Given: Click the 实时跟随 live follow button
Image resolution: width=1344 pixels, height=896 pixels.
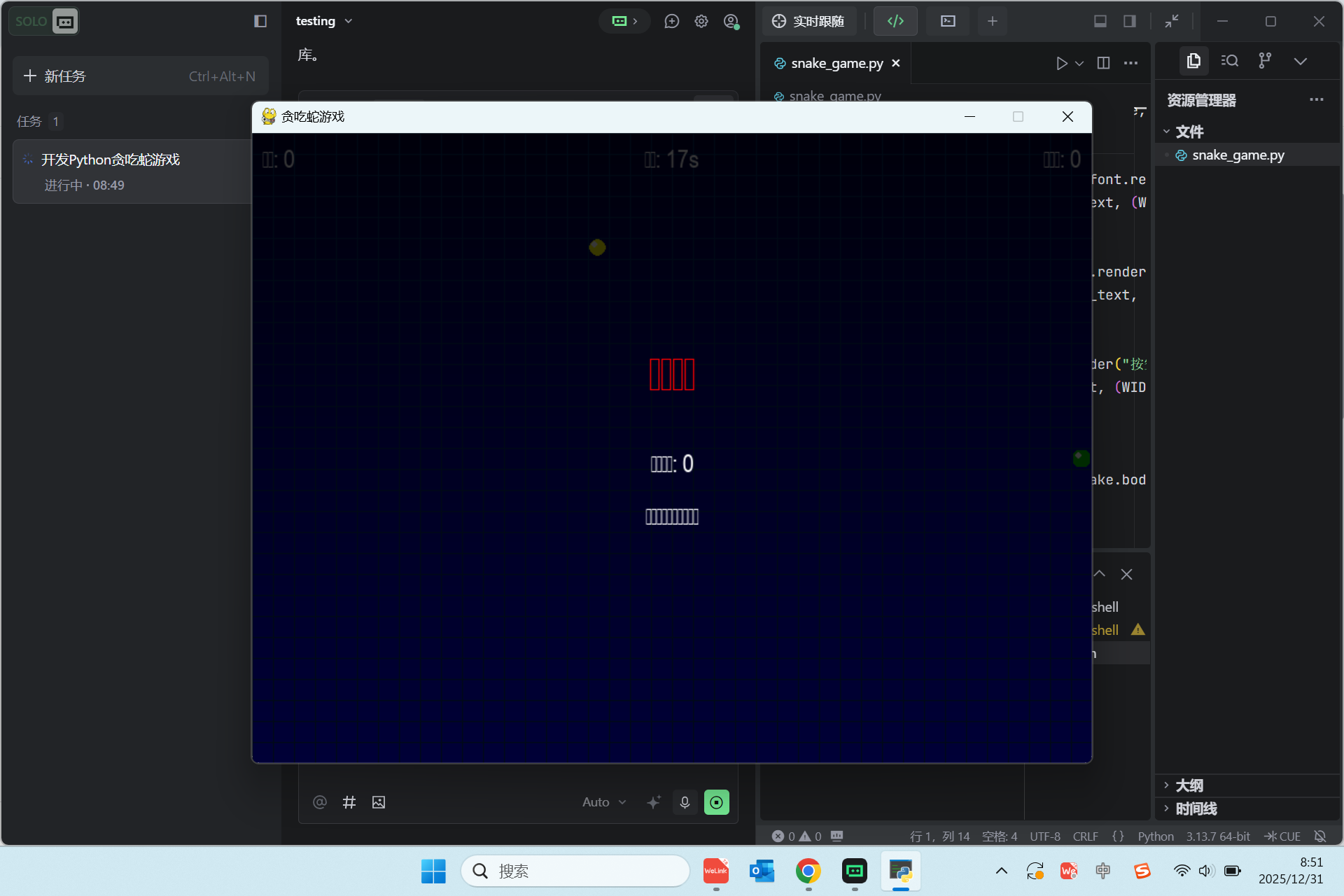Looking at the screenshot, I should (808, 21).
